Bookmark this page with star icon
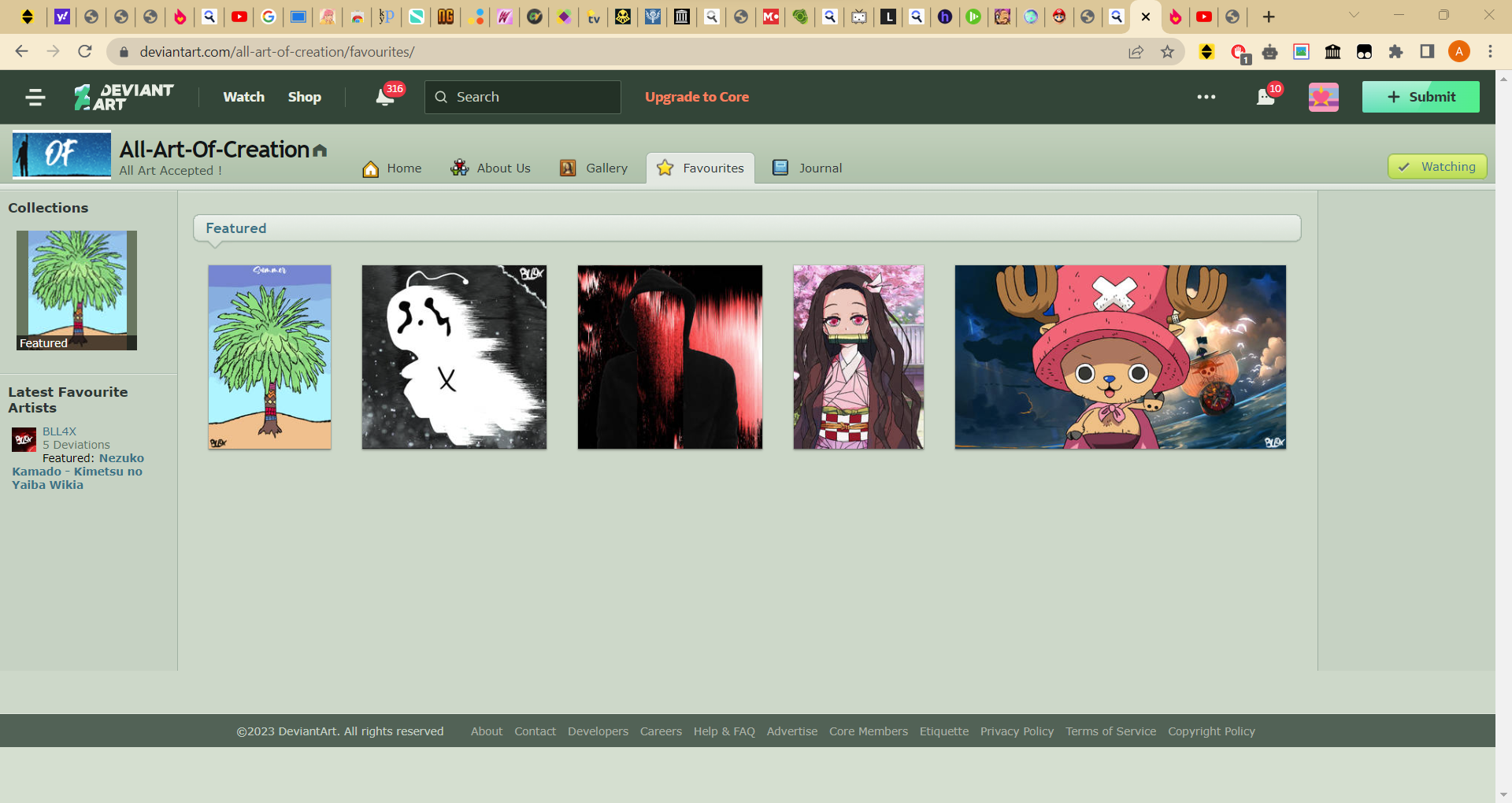Viewport: 1512px width, 803px height. click(x=1167, y=52)
